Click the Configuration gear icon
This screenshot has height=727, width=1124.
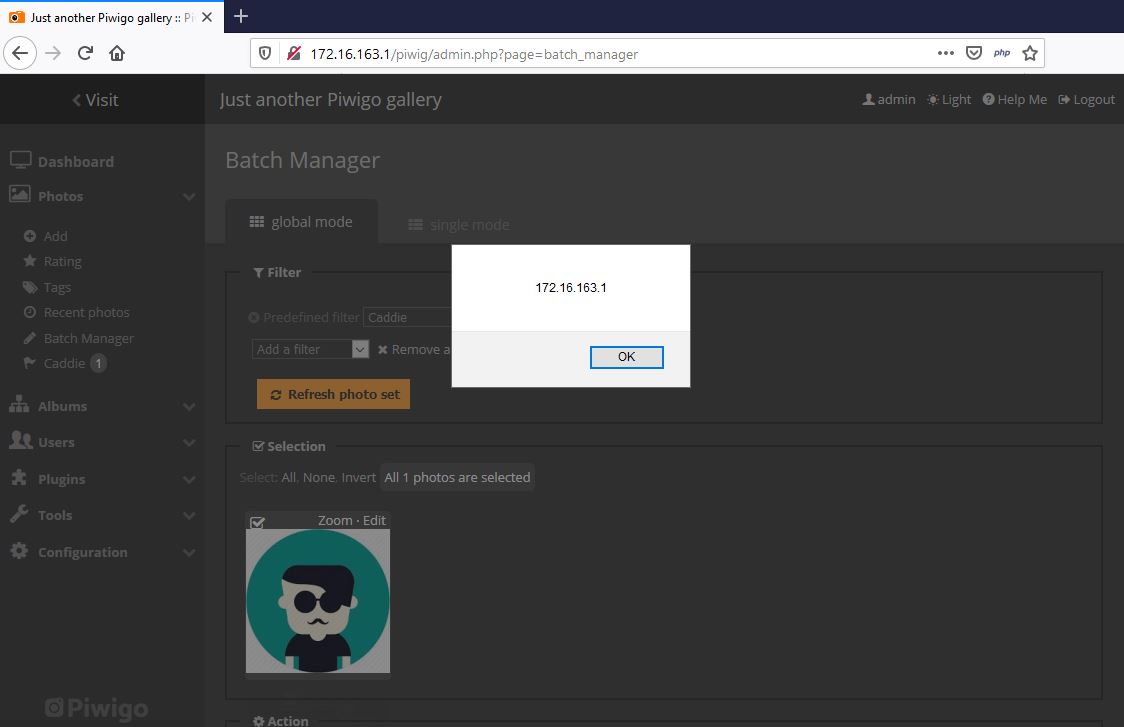(x=19, y=551)
